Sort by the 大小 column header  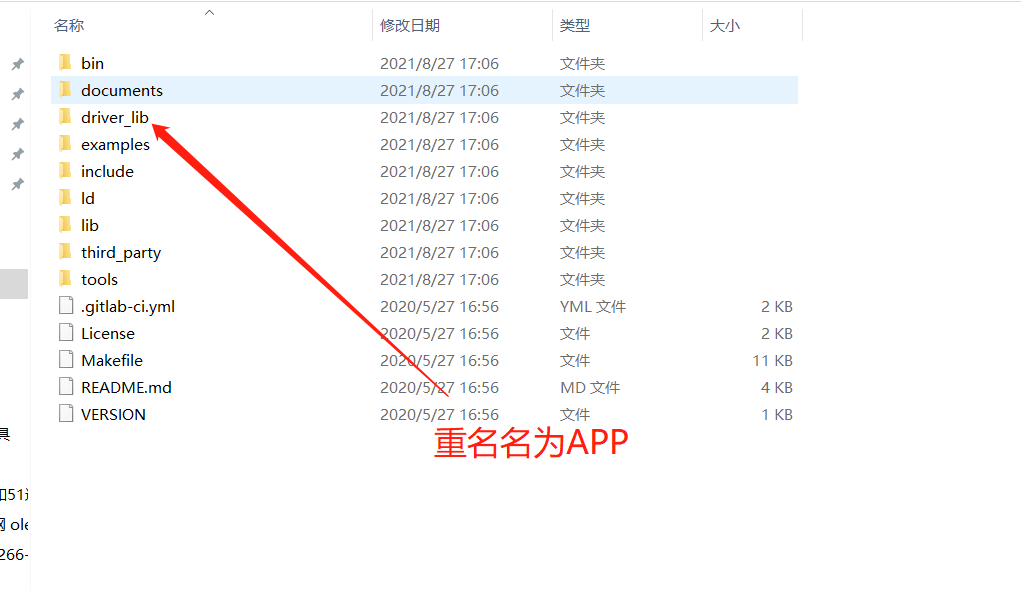[725, 25]
